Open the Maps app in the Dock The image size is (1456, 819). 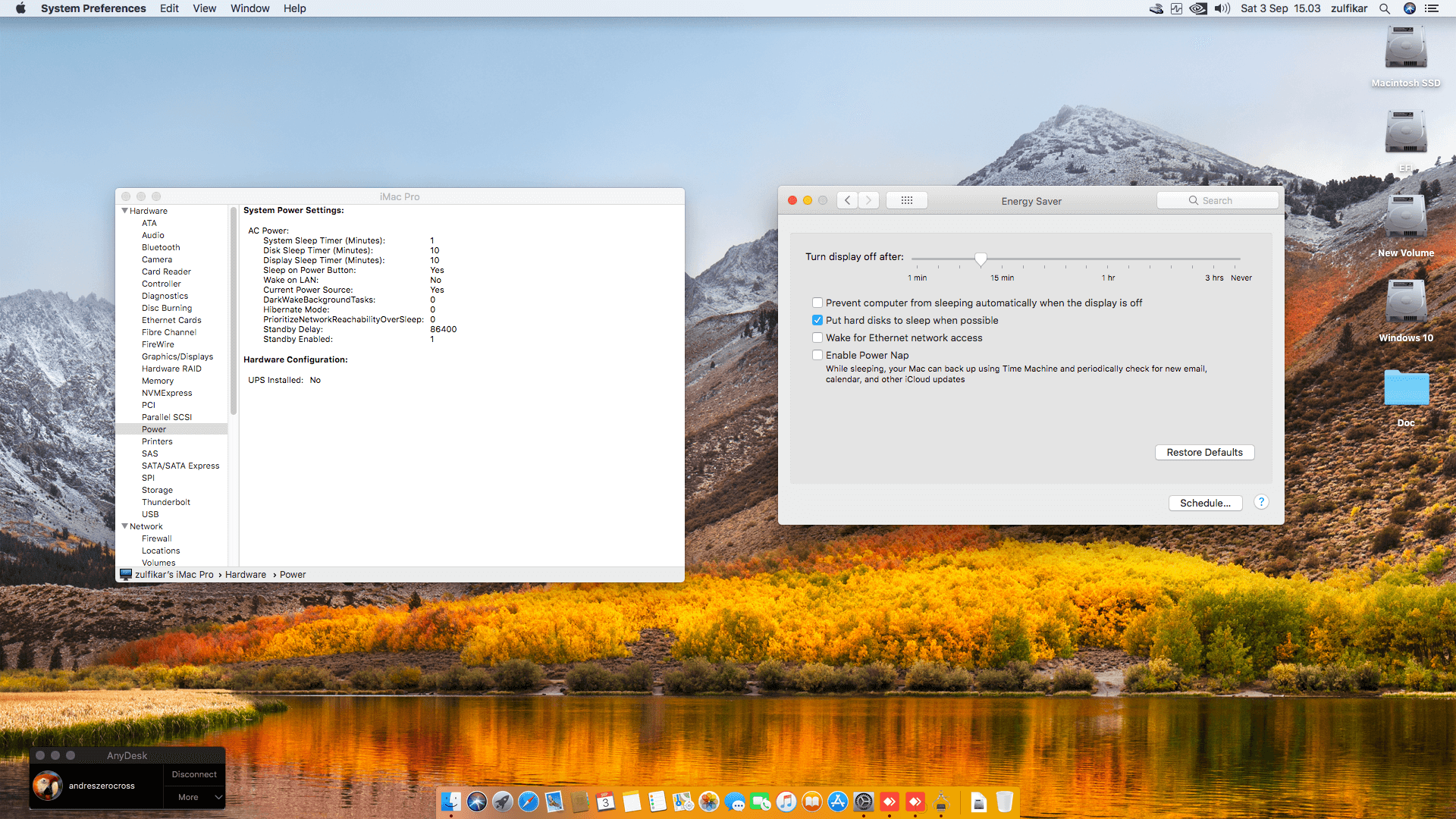click(x=683, y=802)
